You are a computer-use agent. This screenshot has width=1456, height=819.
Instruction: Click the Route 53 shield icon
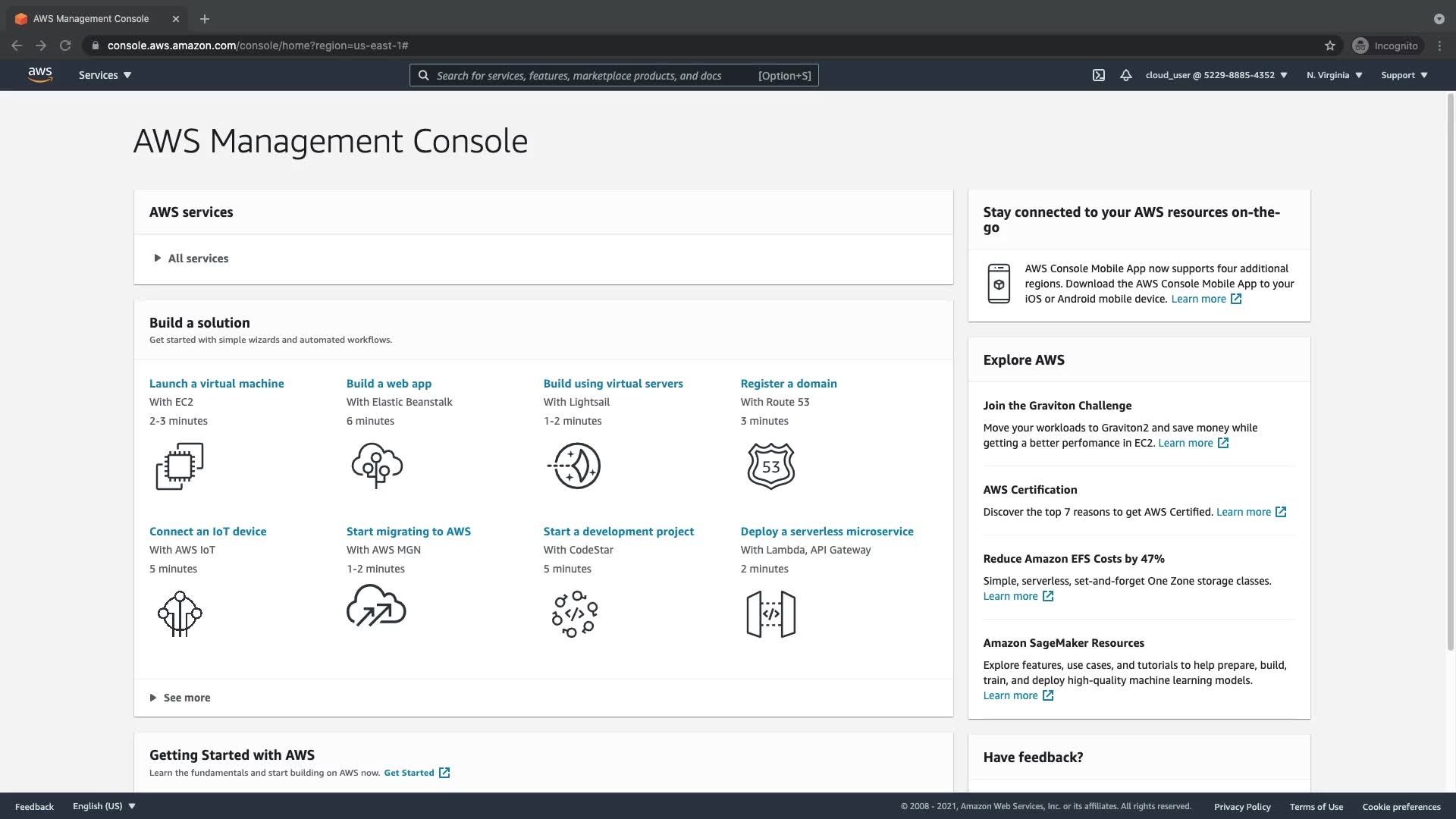tap(770, 466)
